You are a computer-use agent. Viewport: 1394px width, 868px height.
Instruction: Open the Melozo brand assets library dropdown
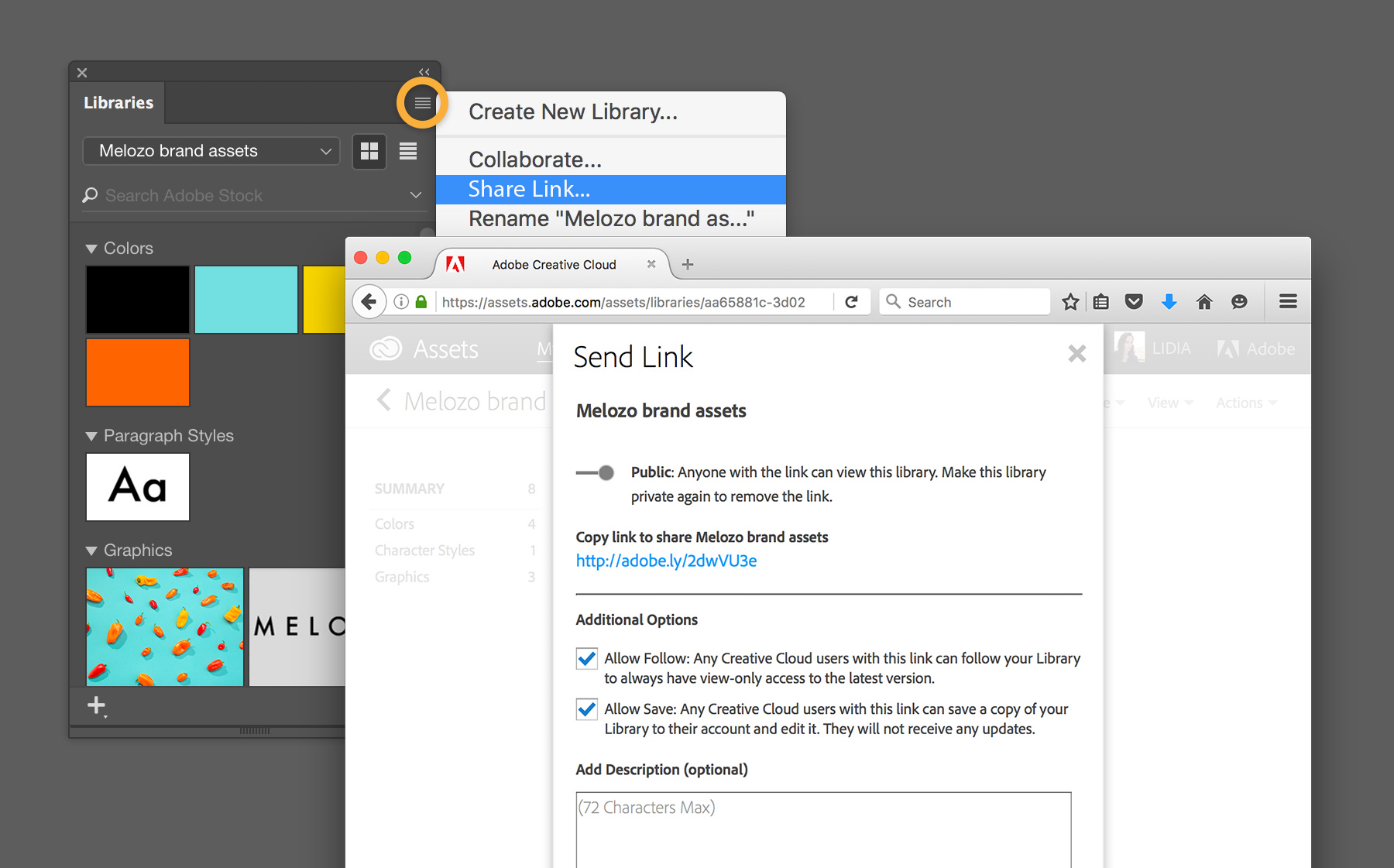[x=211, y=151]
